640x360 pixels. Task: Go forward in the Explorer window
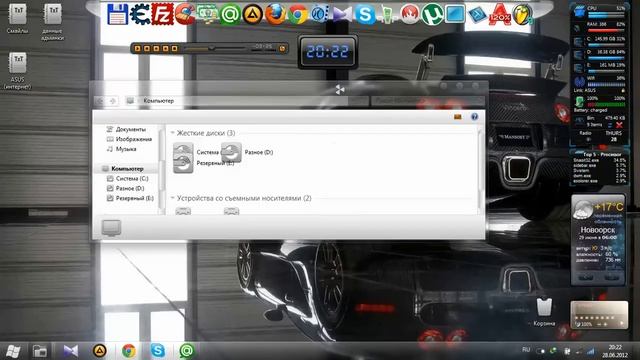coord(113,101)
